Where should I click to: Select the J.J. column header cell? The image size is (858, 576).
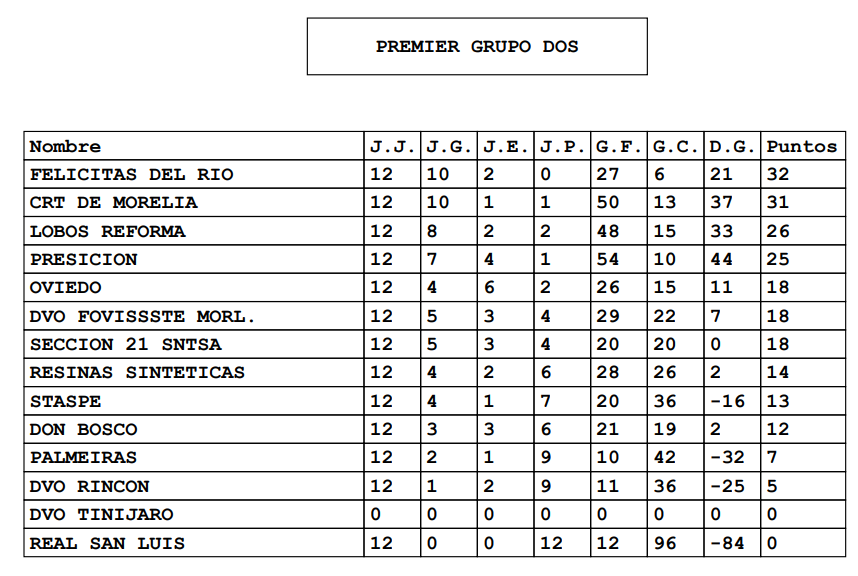tap(392, 146)
